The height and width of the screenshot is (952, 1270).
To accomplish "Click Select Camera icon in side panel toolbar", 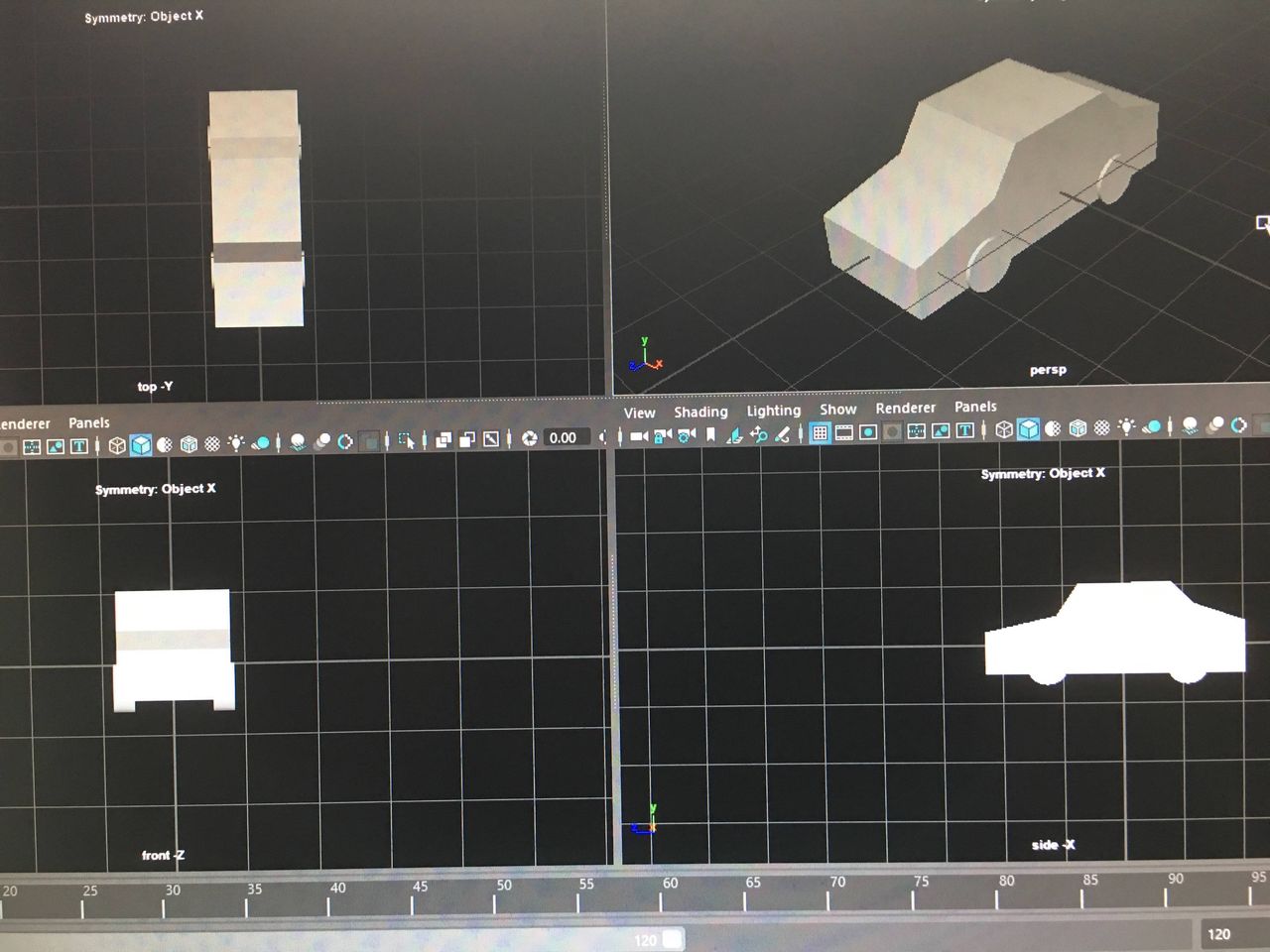I will (638, 435).
